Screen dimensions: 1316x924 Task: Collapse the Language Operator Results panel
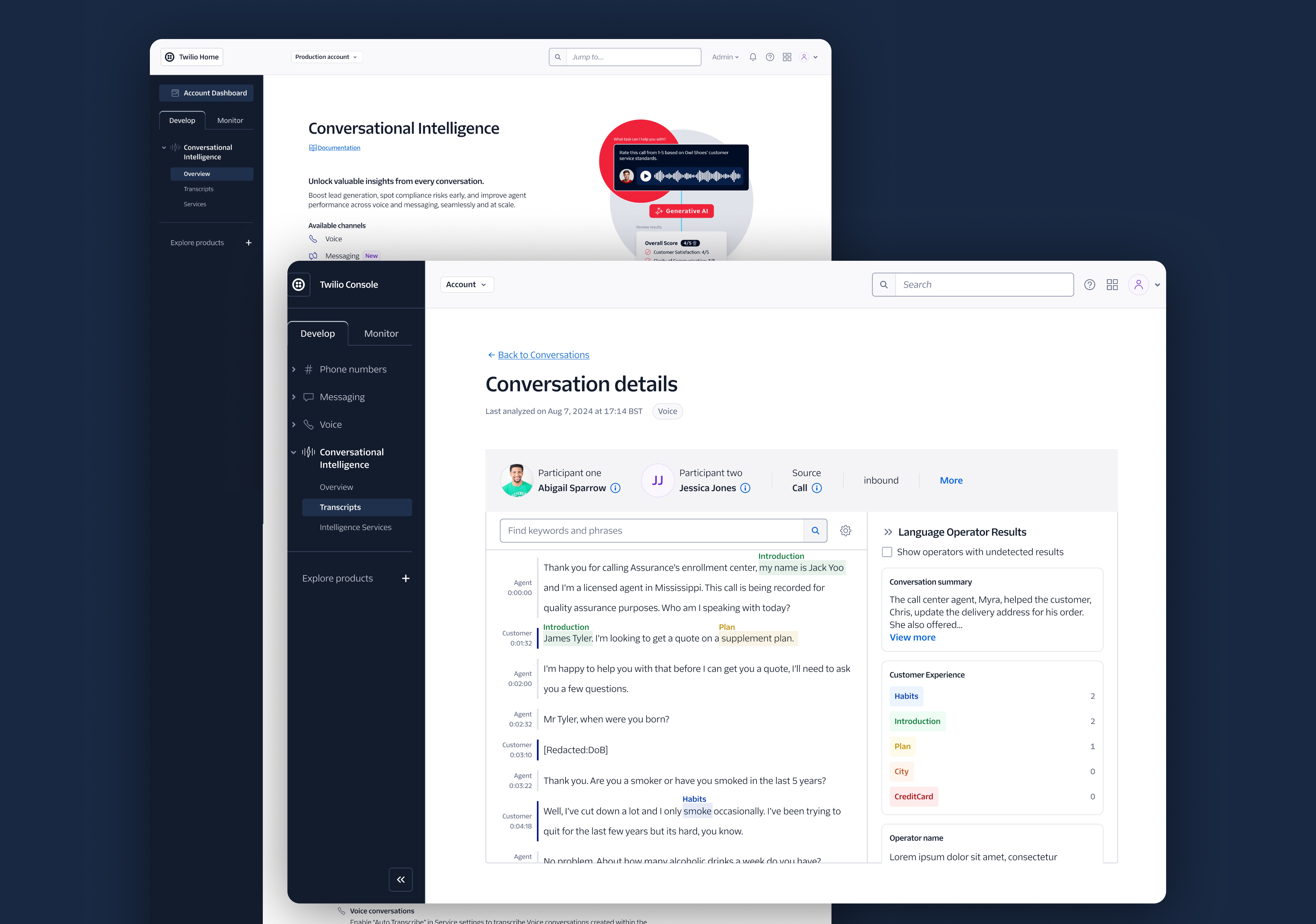click(888, 532)
